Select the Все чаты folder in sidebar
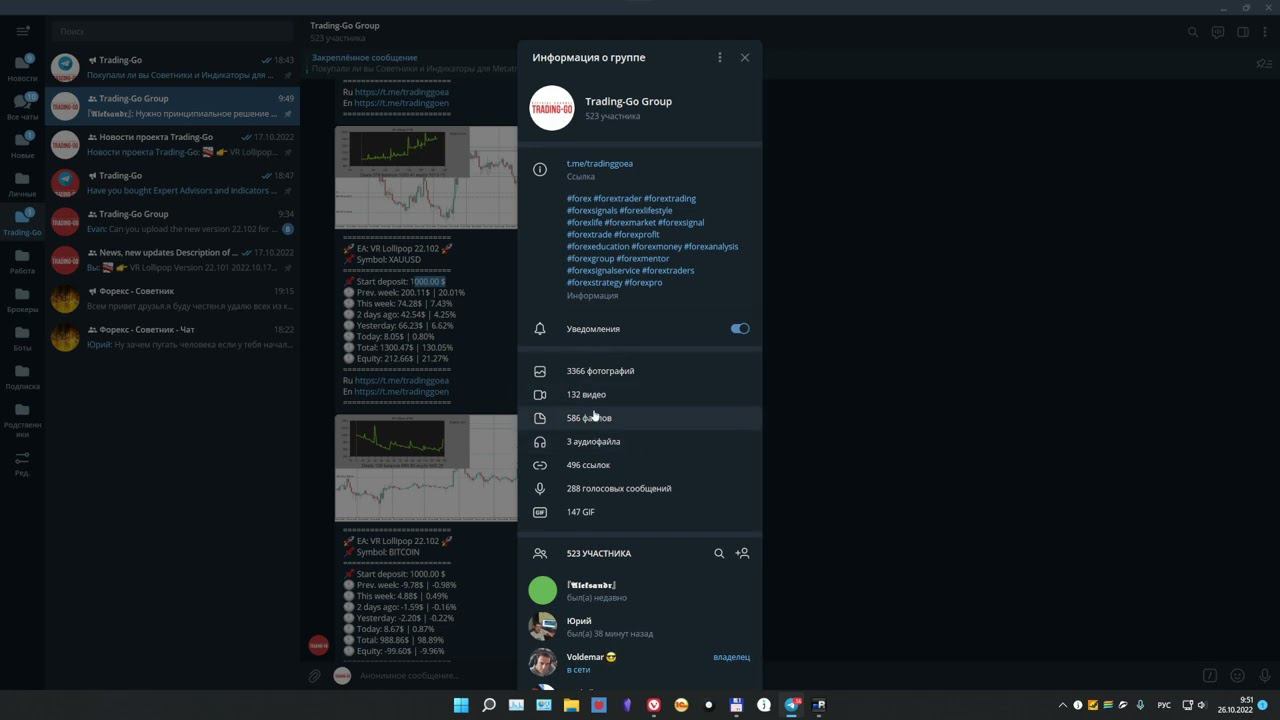 (x=22, y=106)
